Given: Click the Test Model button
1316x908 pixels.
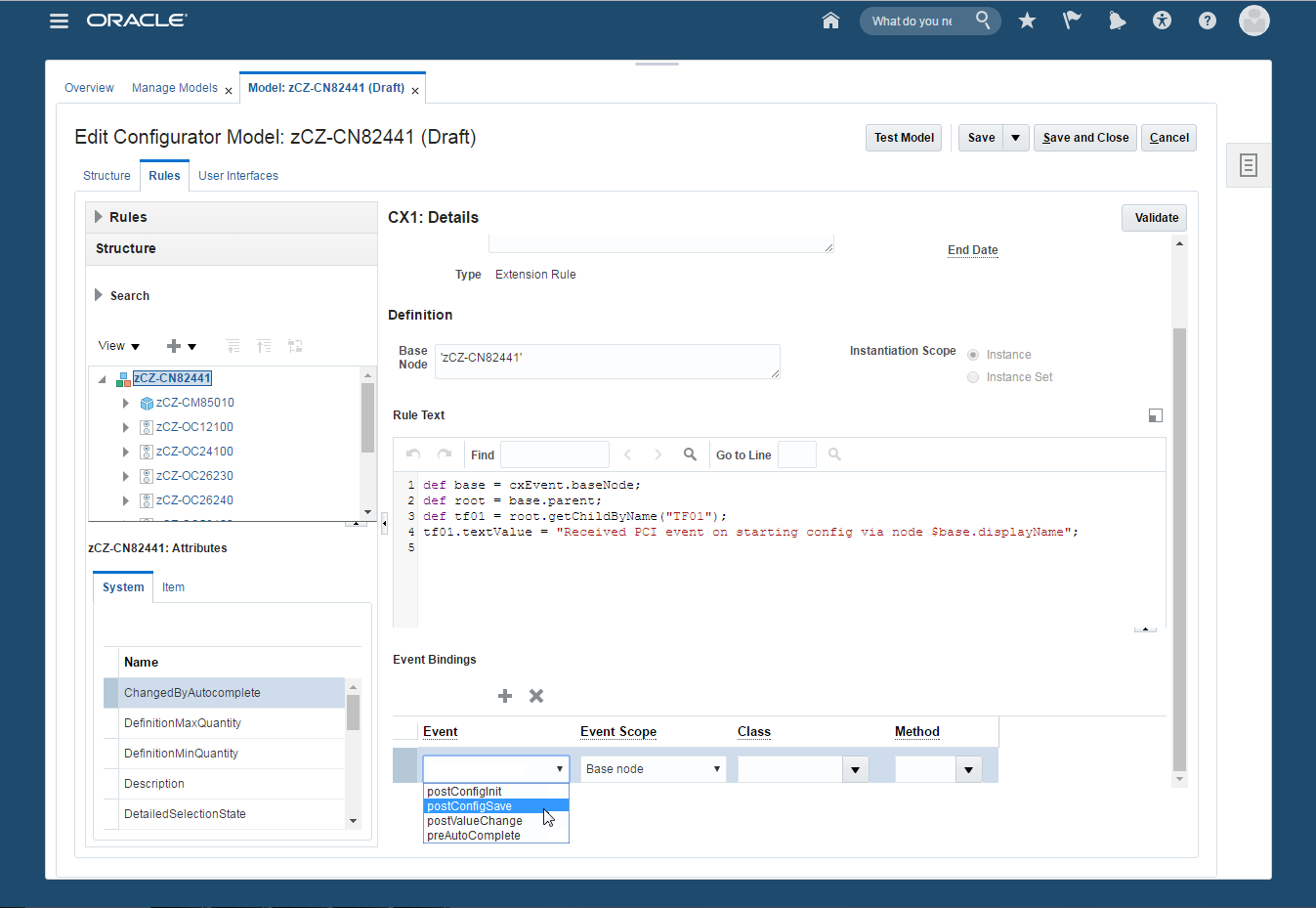Looking at the screenshot, I should point(904,138).
